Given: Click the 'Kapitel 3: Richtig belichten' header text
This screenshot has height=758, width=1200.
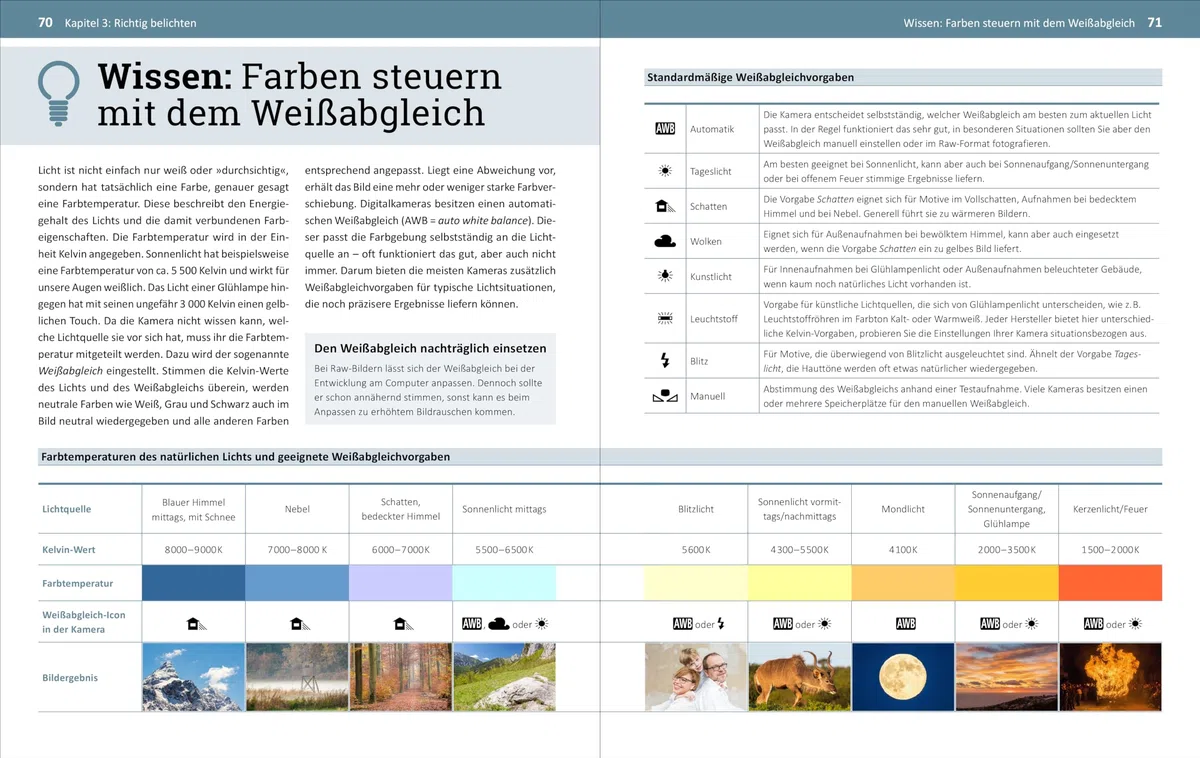Looking at the screenshot, I should click(x=130, y=22).
